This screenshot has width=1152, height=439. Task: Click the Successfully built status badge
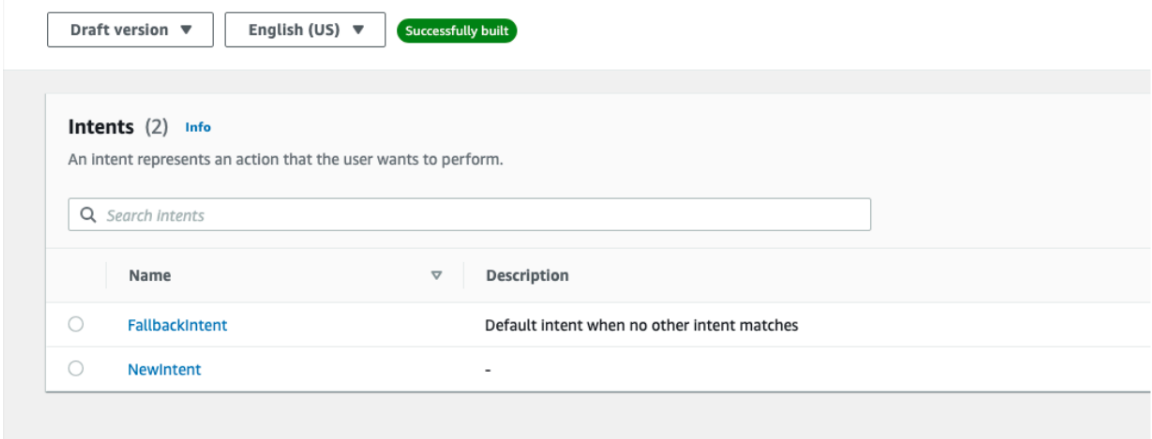457,31
